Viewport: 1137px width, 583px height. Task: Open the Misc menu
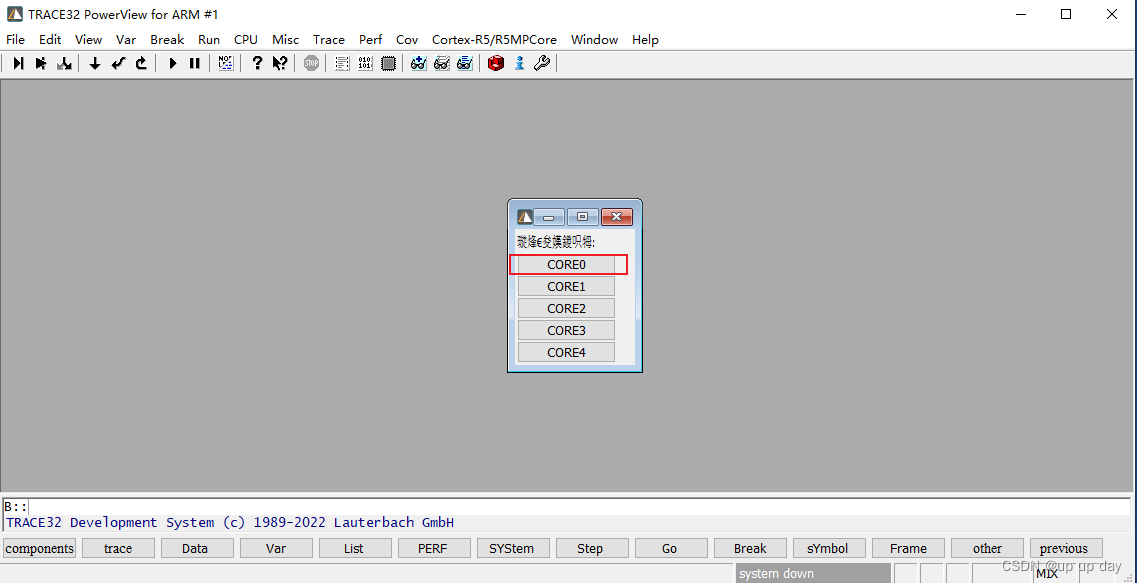286,39
